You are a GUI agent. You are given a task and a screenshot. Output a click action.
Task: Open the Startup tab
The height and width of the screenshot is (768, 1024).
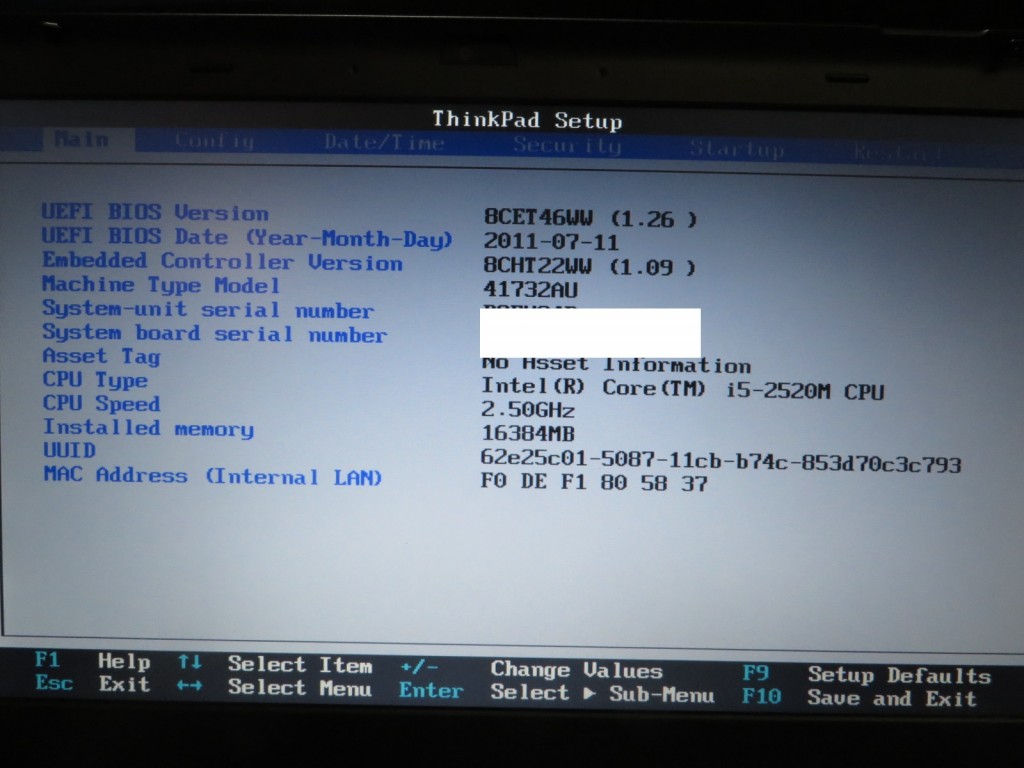(x=736, y=149)
